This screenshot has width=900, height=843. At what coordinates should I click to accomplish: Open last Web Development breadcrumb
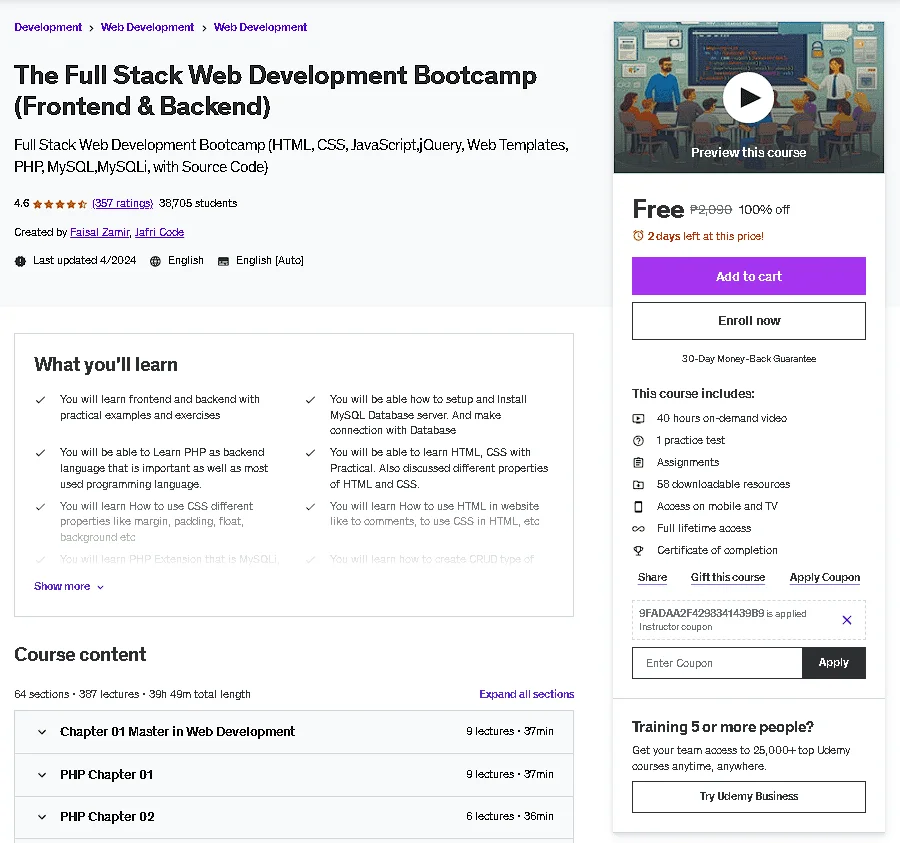point(261,27)
